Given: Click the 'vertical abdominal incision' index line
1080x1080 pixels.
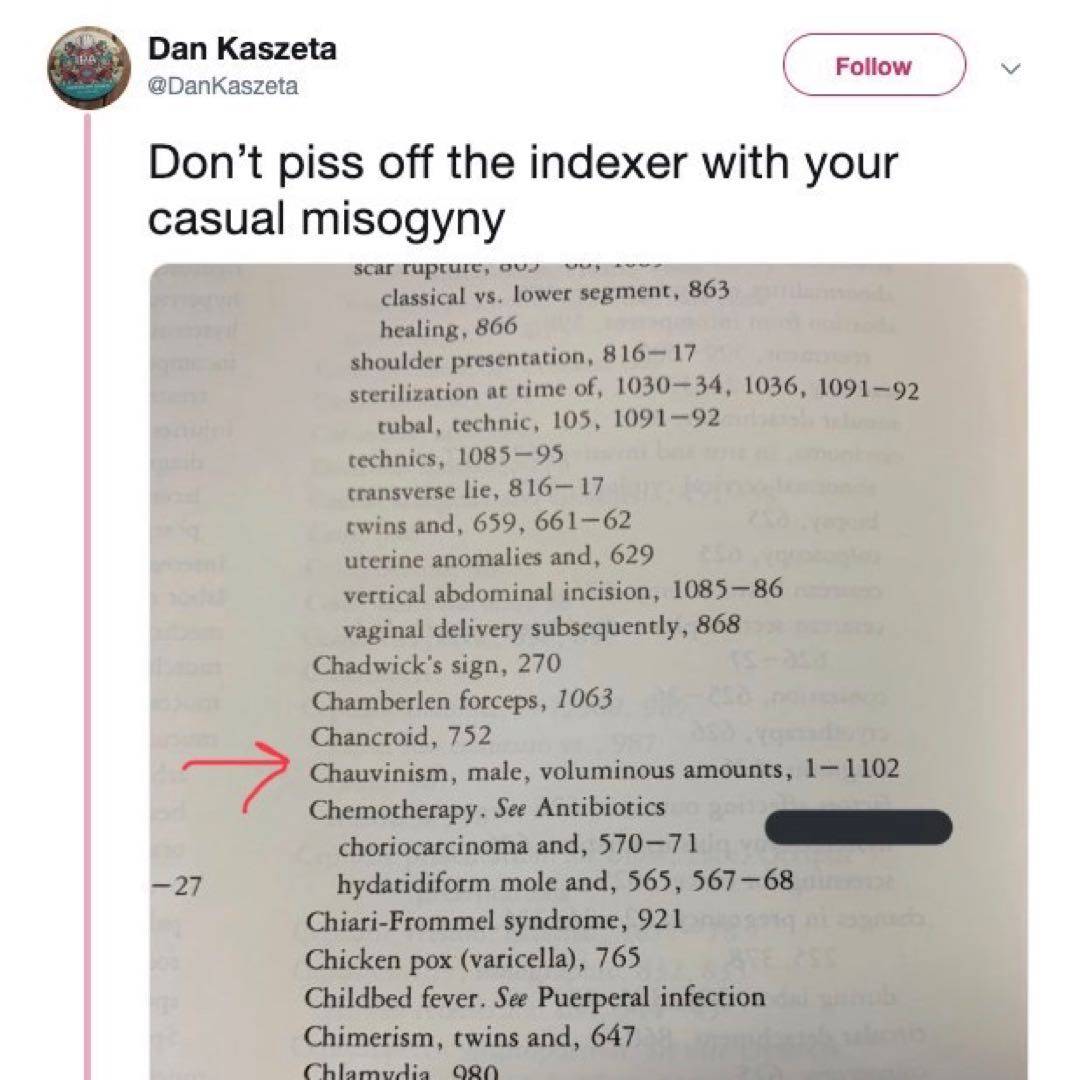Looking at the screenshot, I should pos(563,591).
